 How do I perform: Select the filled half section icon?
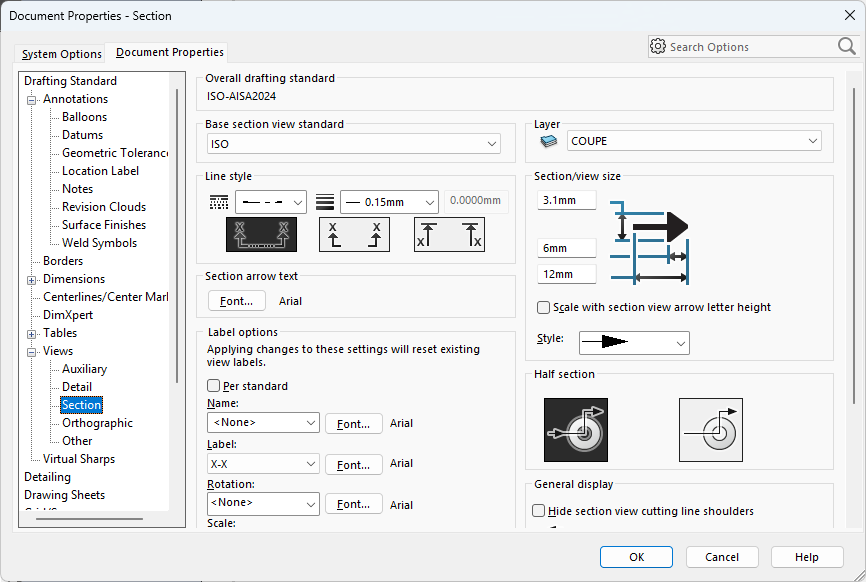pyautogui.click(x=575, y=429)
